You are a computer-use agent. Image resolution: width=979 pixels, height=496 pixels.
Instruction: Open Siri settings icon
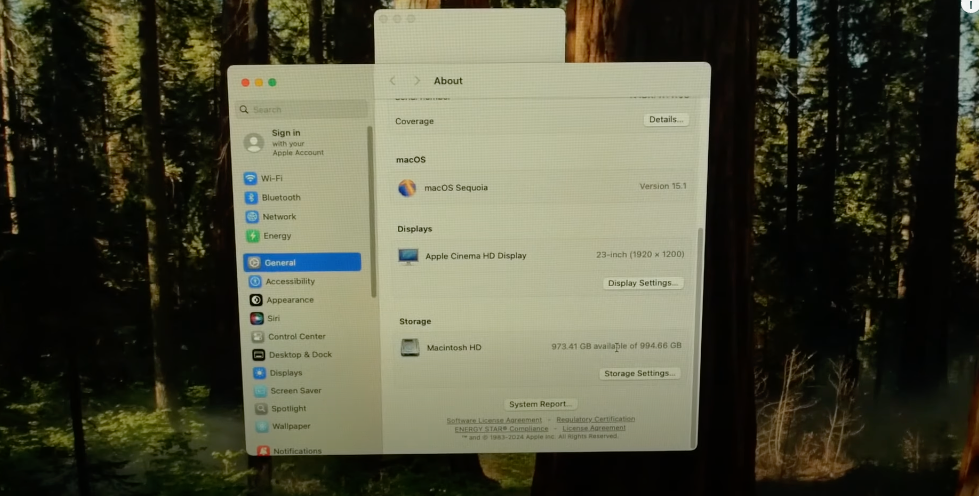coord(257,318)
